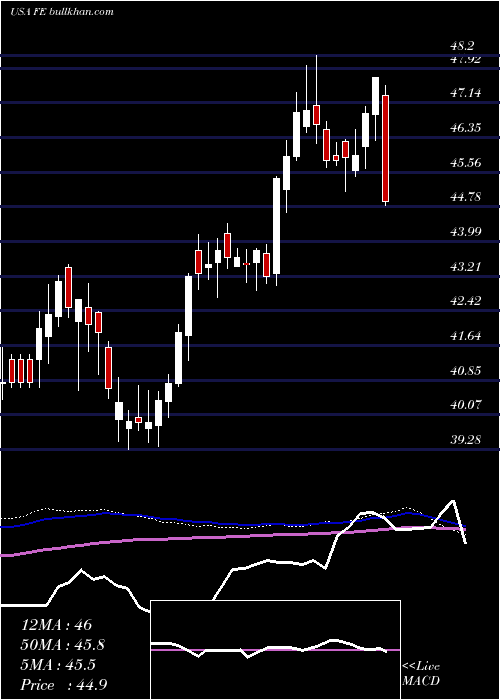Screen dimensions: 500x700
Task: Click the '5MA : 45.5' reading
Action: tap(58, 665)
